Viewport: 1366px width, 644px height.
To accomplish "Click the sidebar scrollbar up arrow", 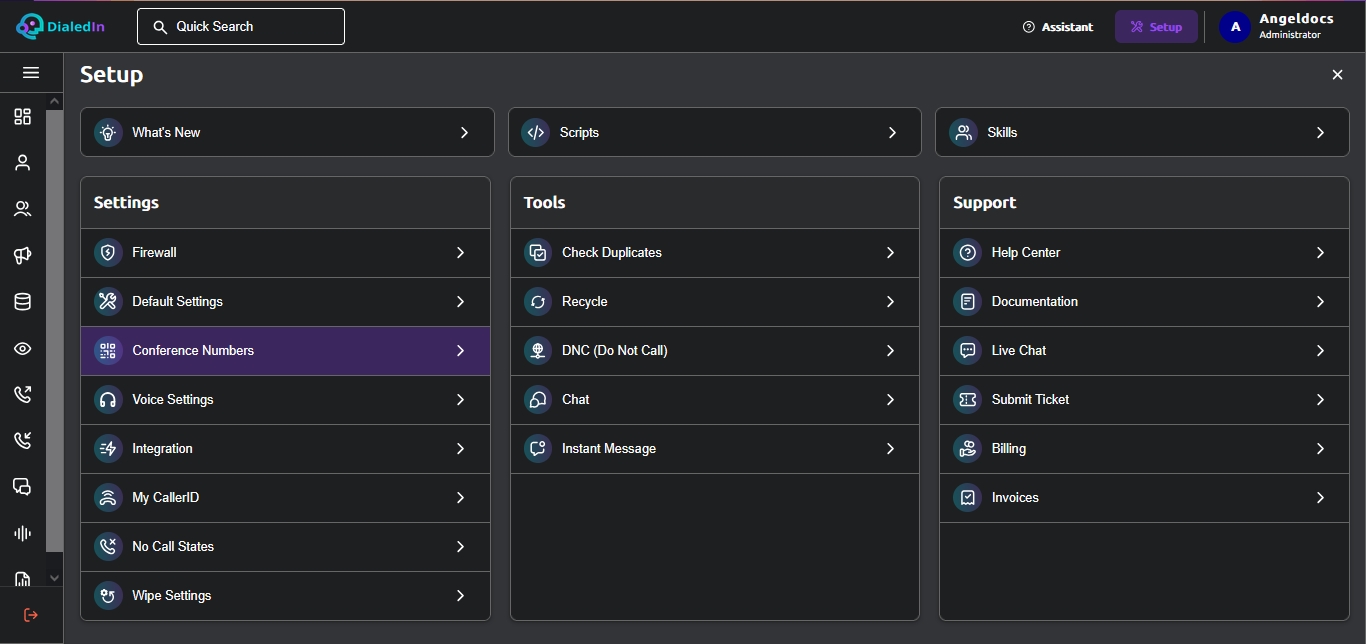I will pyautogui.click(x=55, y=101).
